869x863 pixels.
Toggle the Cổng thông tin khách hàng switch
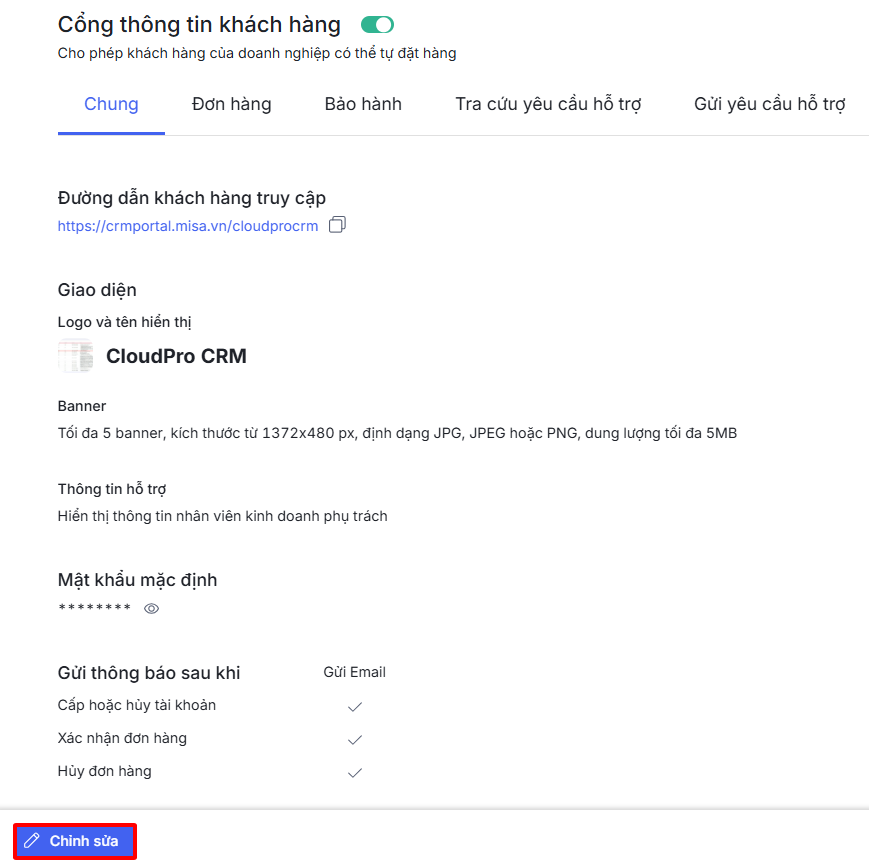377,25
